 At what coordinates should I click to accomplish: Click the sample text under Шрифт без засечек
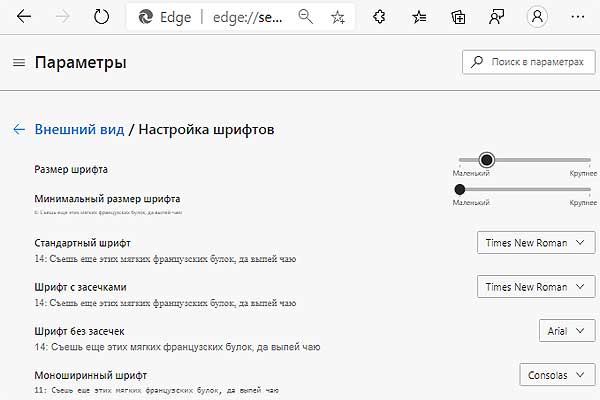pos(177,347)
